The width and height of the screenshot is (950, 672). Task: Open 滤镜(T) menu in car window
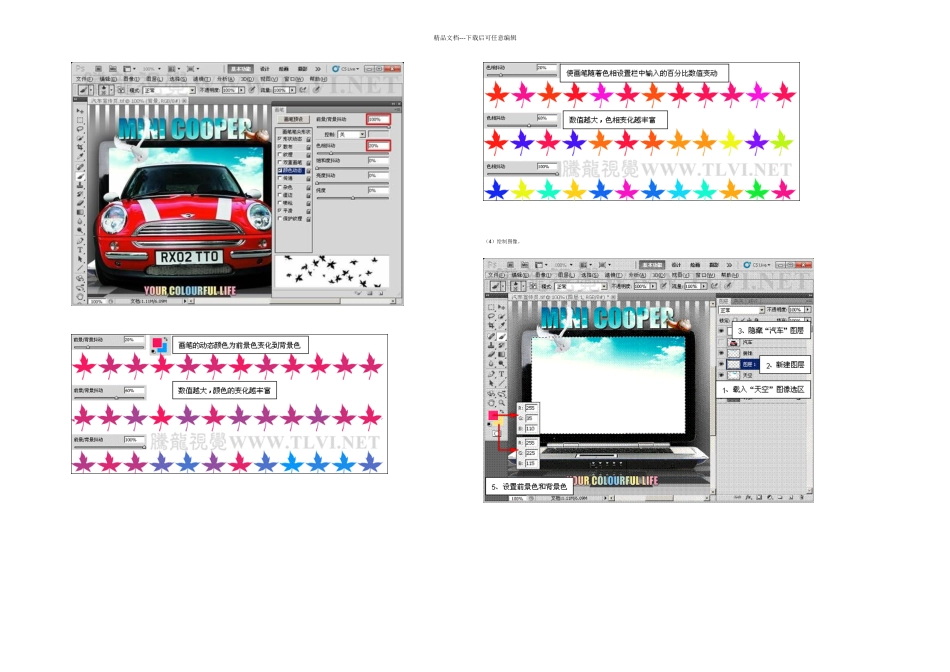[202, 79]
